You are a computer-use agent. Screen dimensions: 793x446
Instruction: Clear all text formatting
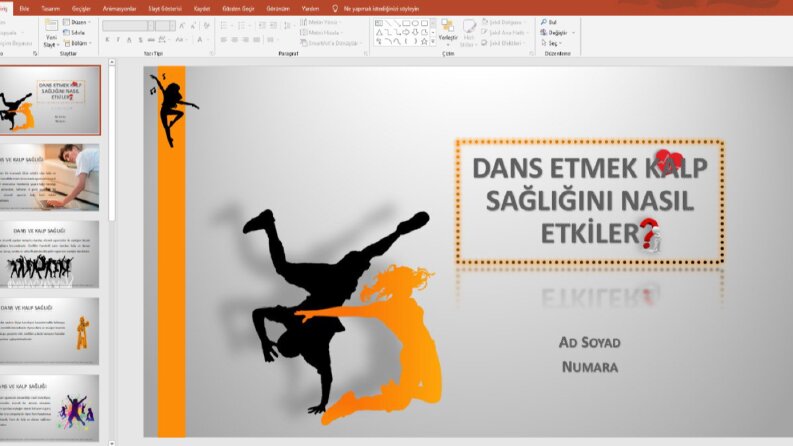coord(207,26)
